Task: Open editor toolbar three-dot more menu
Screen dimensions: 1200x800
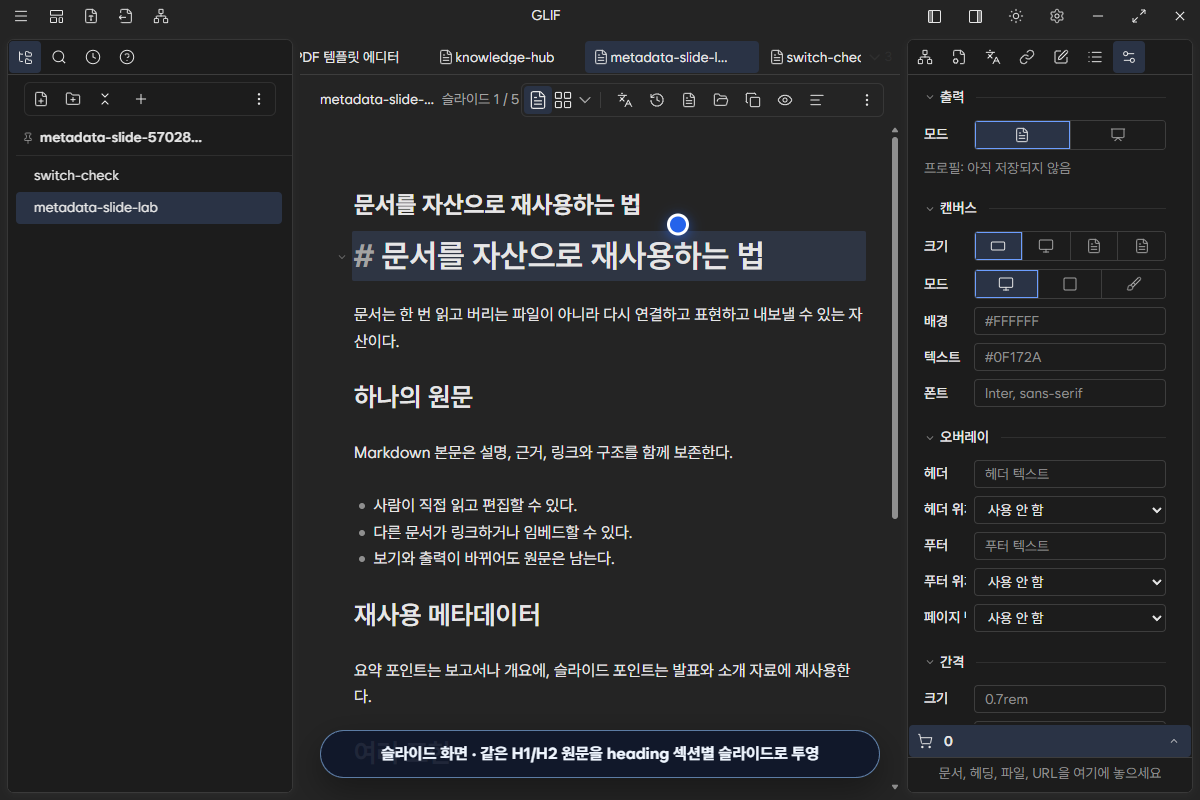Action: (x=867, y=100)
